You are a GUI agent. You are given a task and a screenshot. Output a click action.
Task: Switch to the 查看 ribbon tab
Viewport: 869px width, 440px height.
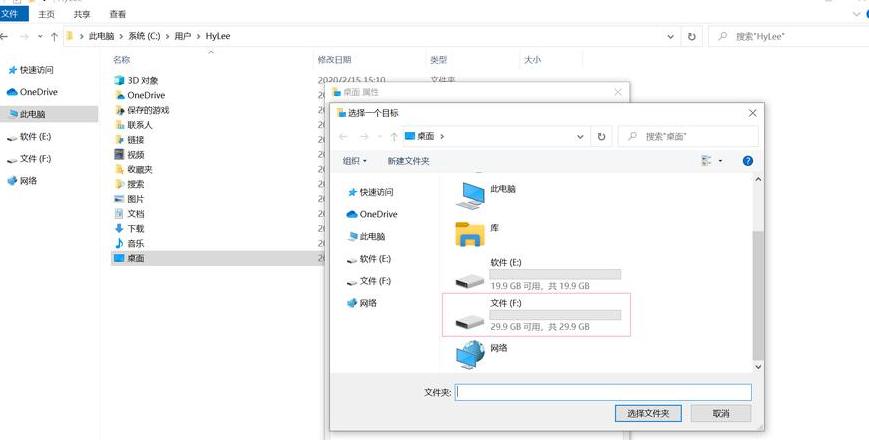117,14
